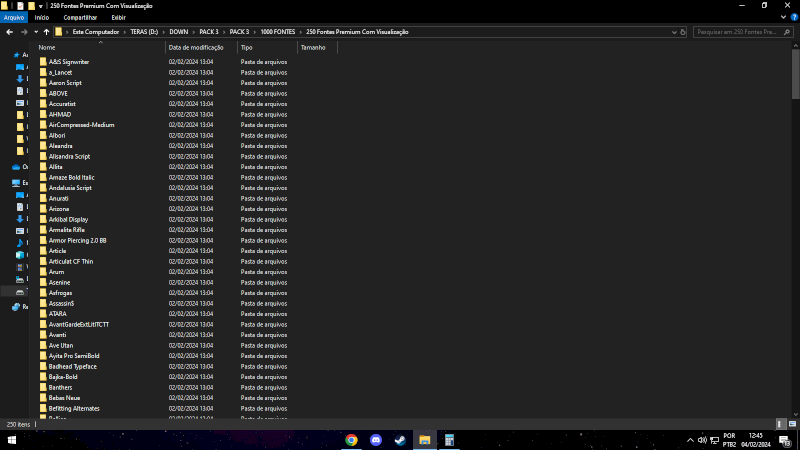800x450 pixels.
Task: Sort by Data de modificação column
Action: [x=196, y=47]
